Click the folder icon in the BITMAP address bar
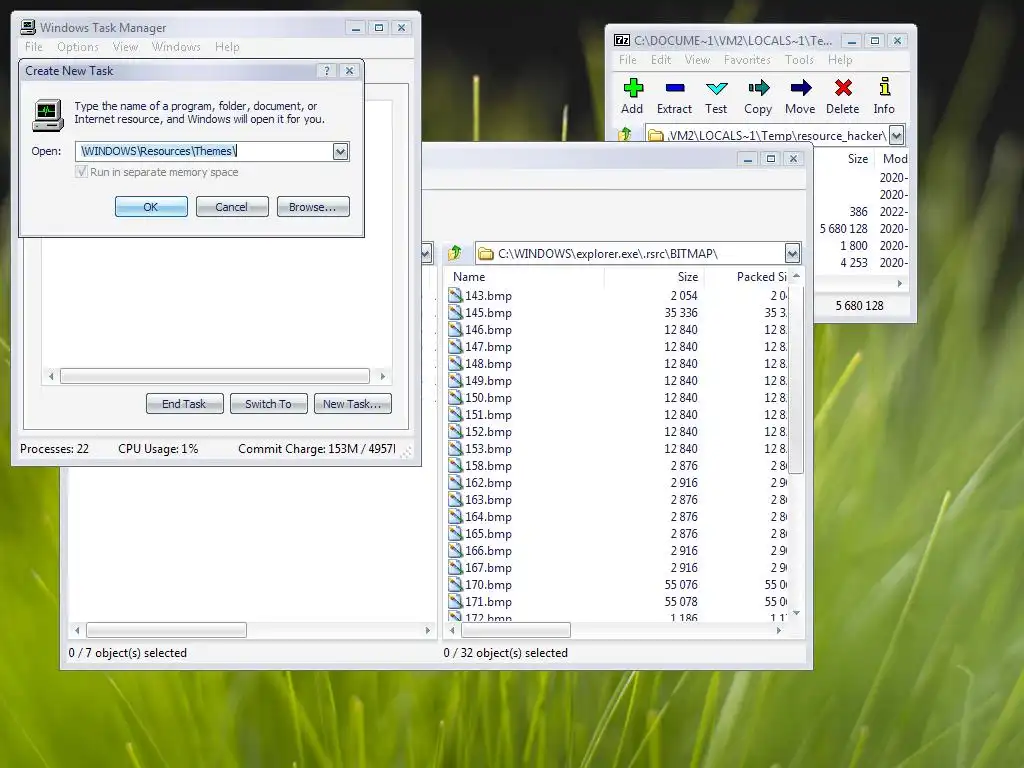 click(x=486, y=253)
